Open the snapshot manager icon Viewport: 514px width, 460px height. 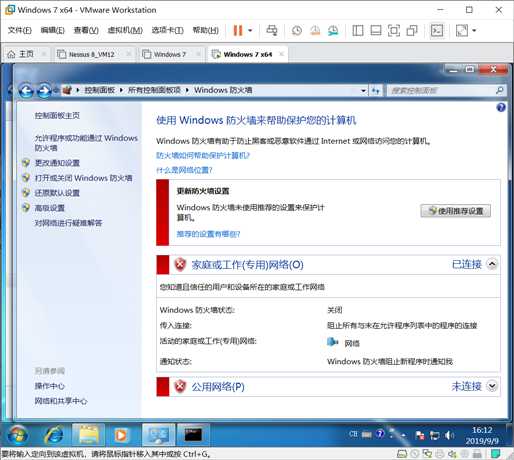coord(333,31)
